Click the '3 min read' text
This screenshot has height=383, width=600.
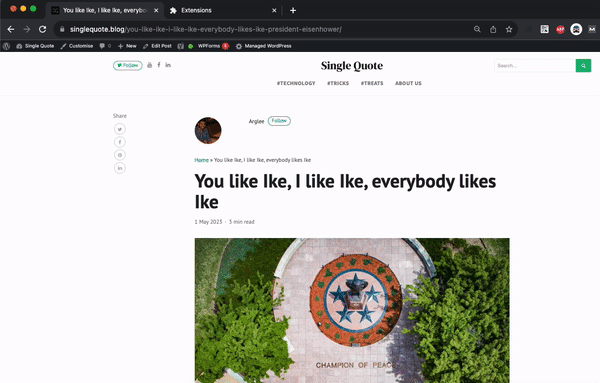(241, 222)
